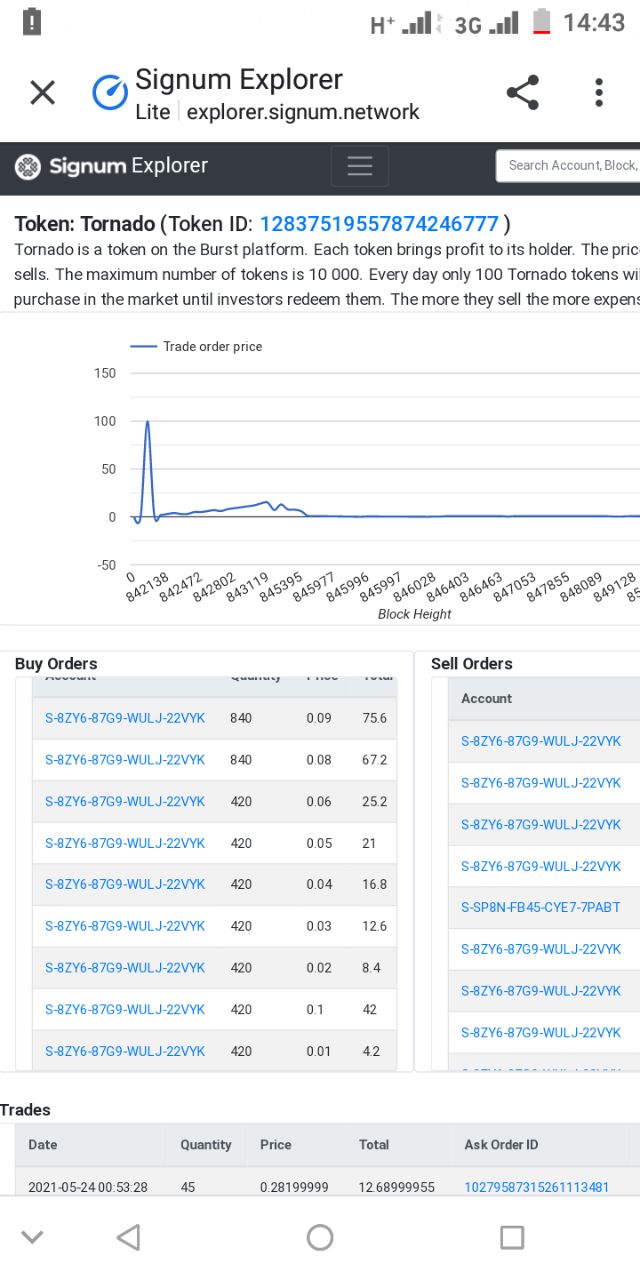The image size is (640, 1280).
Task: Select the Trades heading
Action: [x=25, y=1110]
